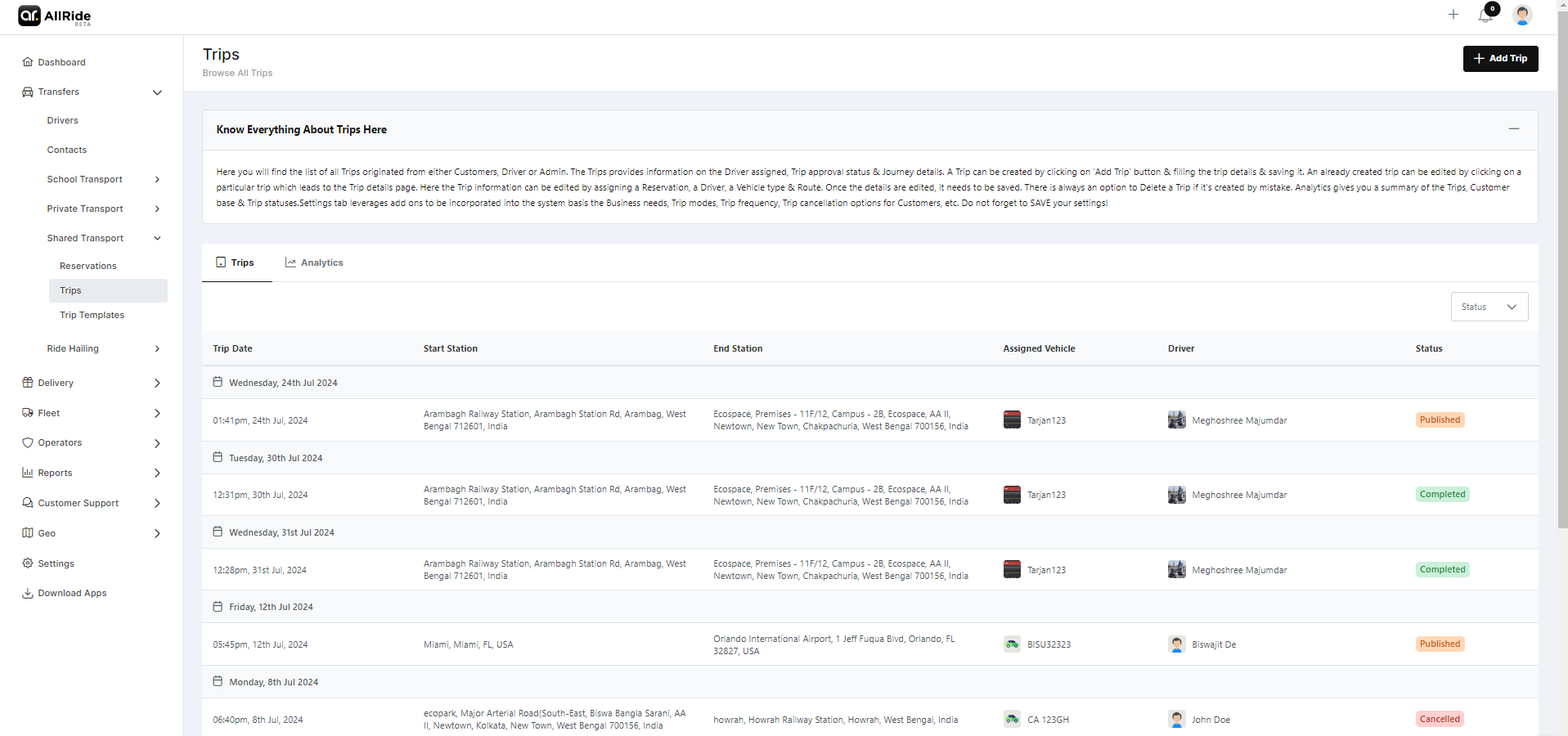Image resolution: width=1568 pixels, height=736 pixels.
Task: Switch to the Analytics tab
Action: [314, 263]
